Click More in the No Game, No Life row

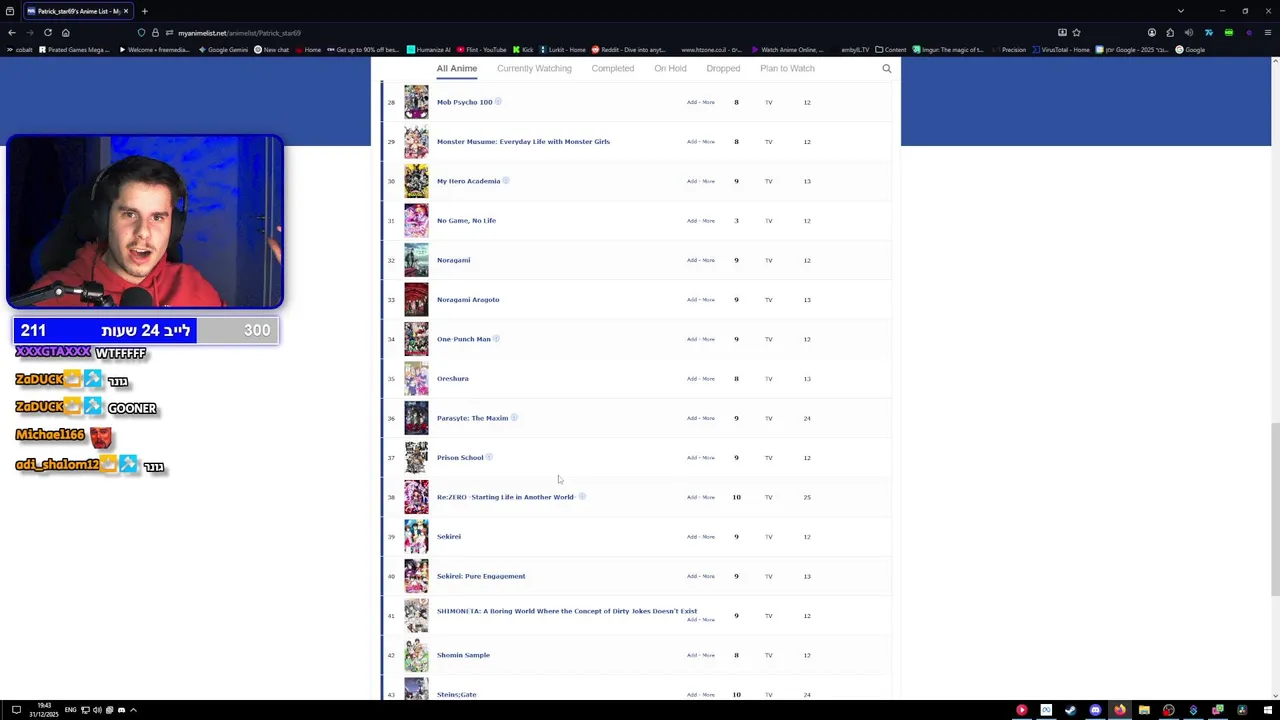tap(708, 221)
